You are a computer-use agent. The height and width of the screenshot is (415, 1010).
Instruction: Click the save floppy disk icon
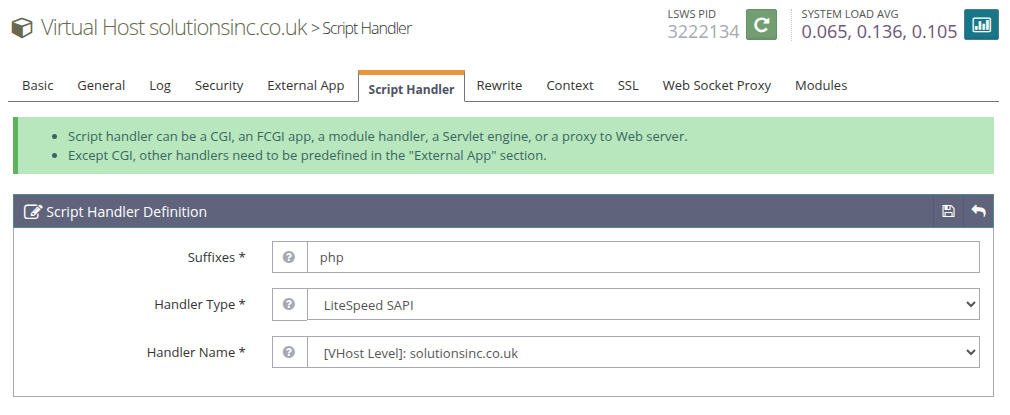(x=948, y=211)
